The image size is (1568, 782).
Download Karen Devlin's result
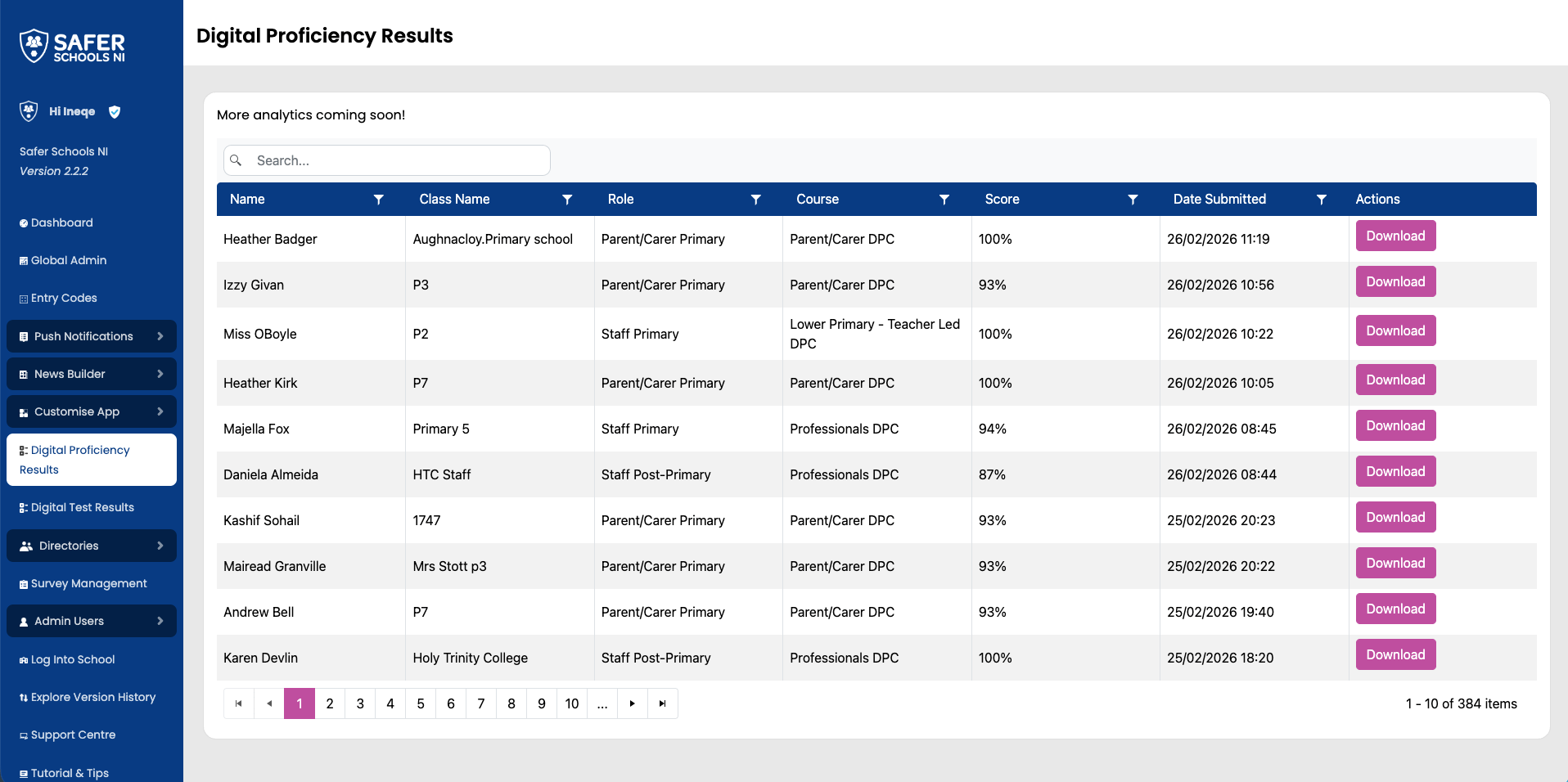coord(1395,655)
